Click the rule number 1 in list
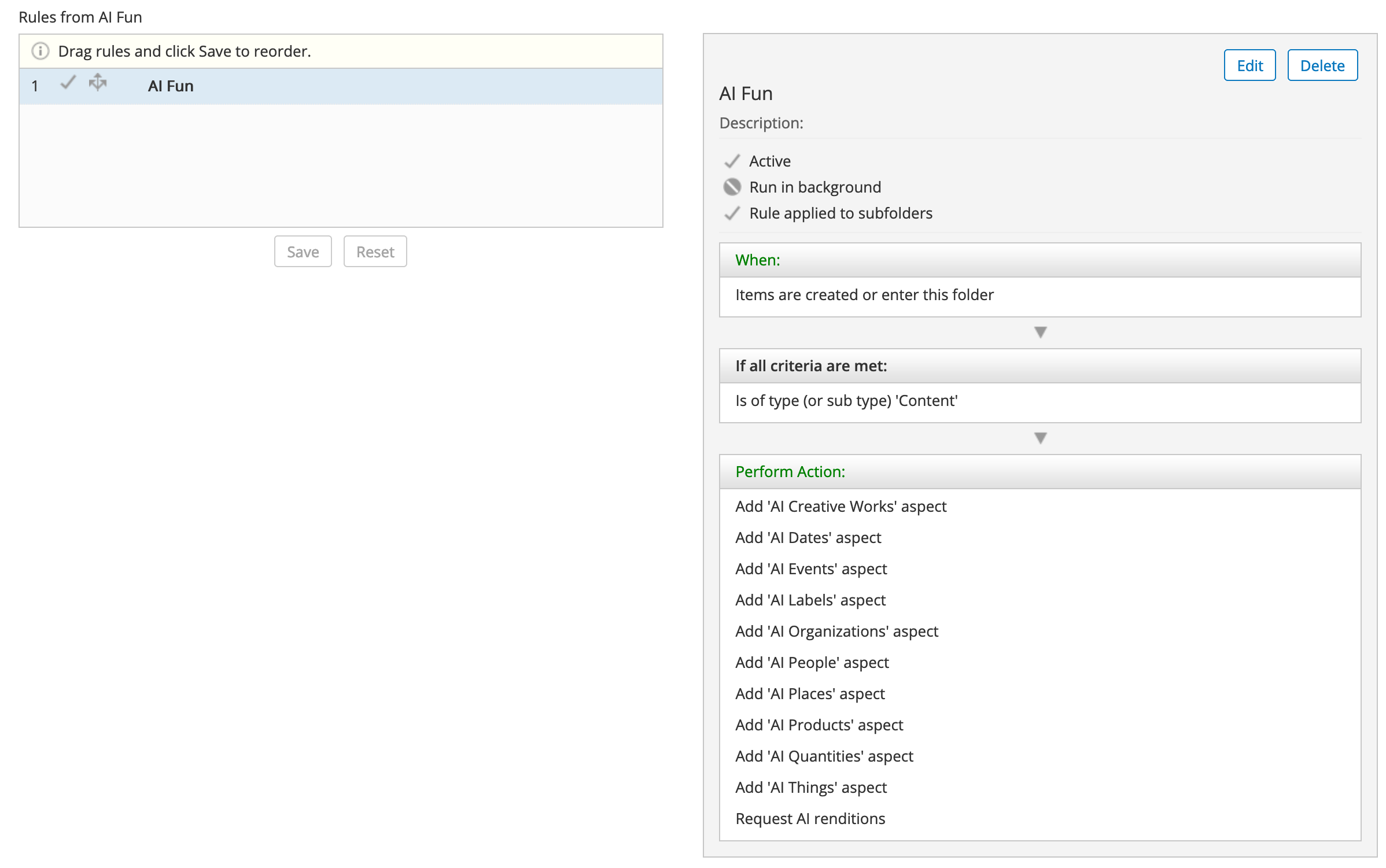1386x868 pixels. pos(35,86)
